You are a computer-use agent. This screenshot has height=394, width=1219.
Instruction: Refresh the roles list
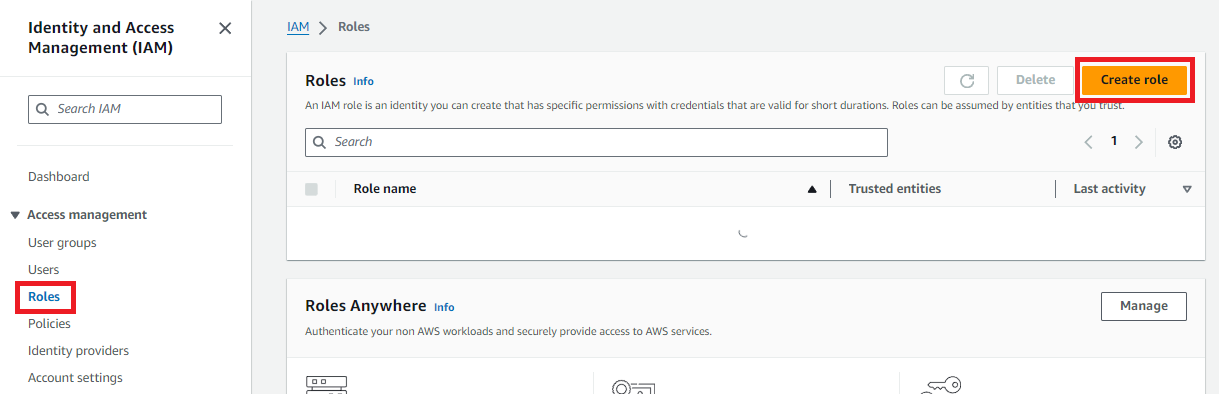point(966,81)
